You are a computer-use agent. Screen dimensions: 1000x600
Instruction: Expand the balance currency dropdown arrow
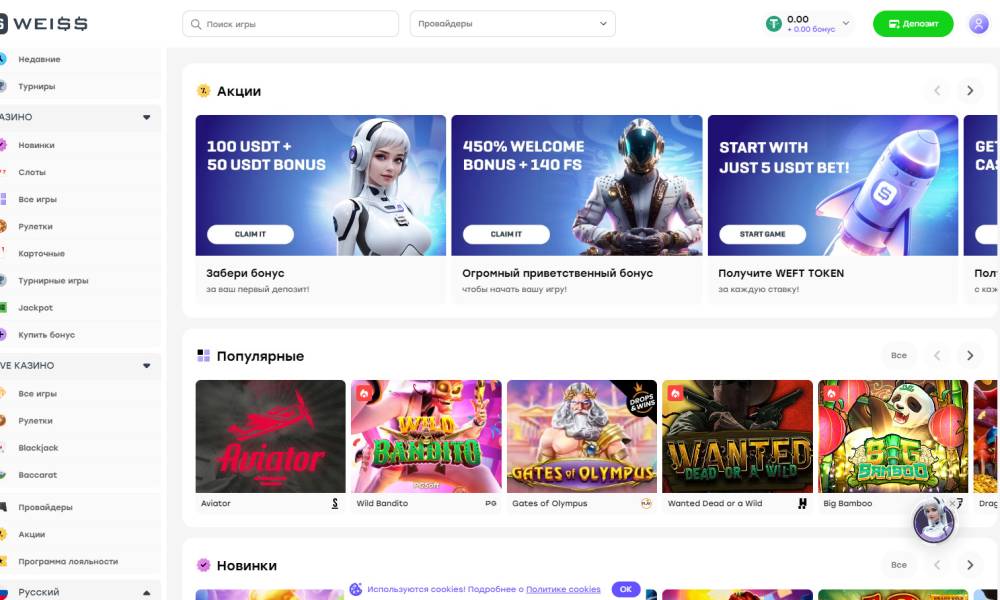click(846, 23)
